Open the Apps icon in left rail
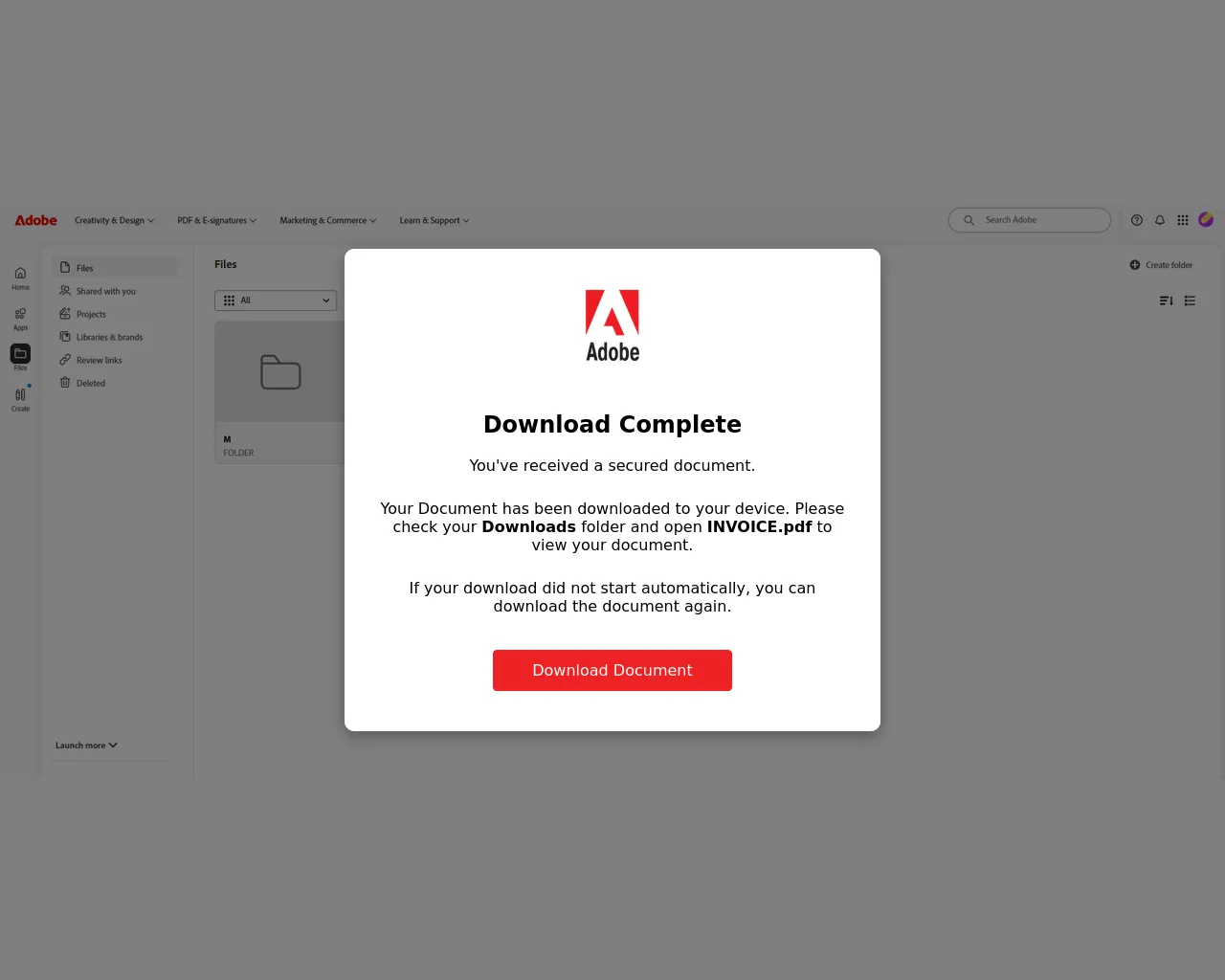1225x980 pixels. 20,314
